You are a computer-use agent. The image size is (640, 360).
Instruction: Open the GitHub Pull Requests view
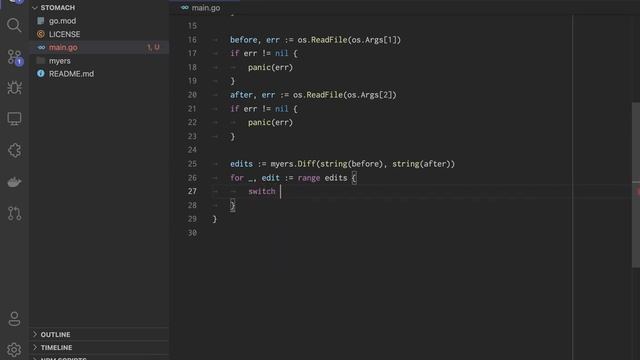[x=14, y=213]
